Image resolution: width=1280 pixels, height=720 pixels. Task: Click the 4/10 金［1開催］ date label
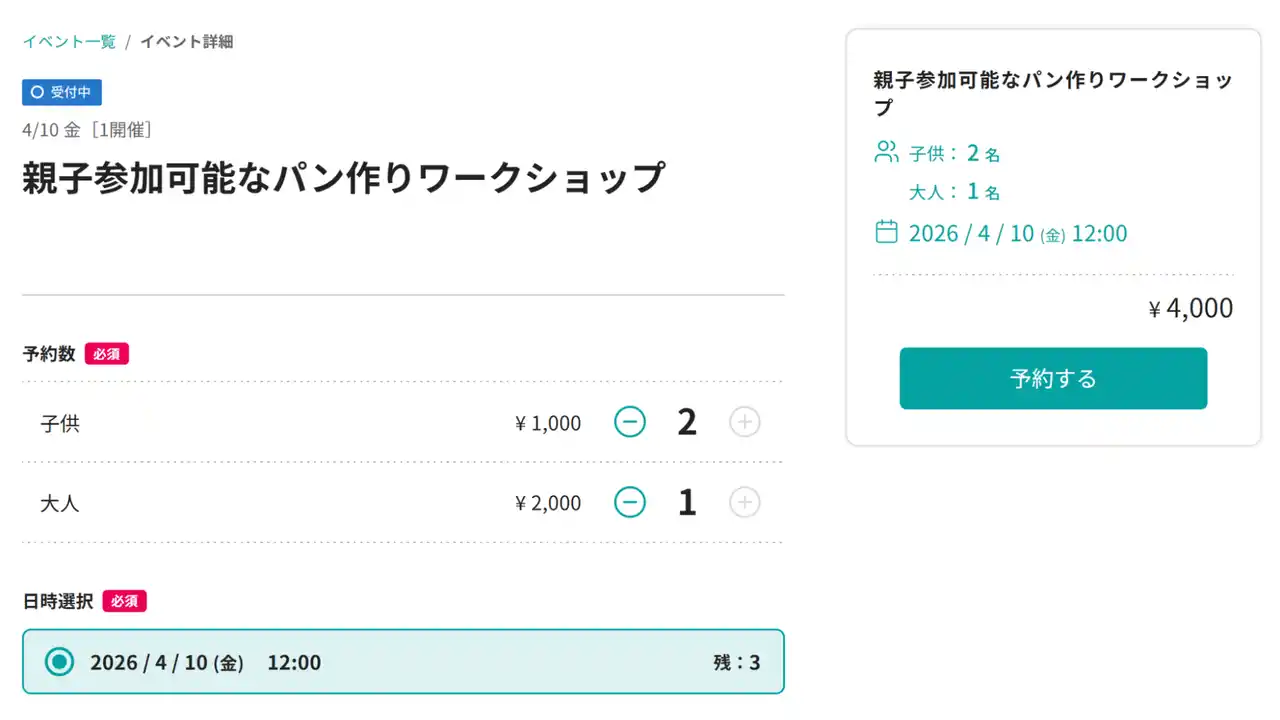tap(87, 129)
